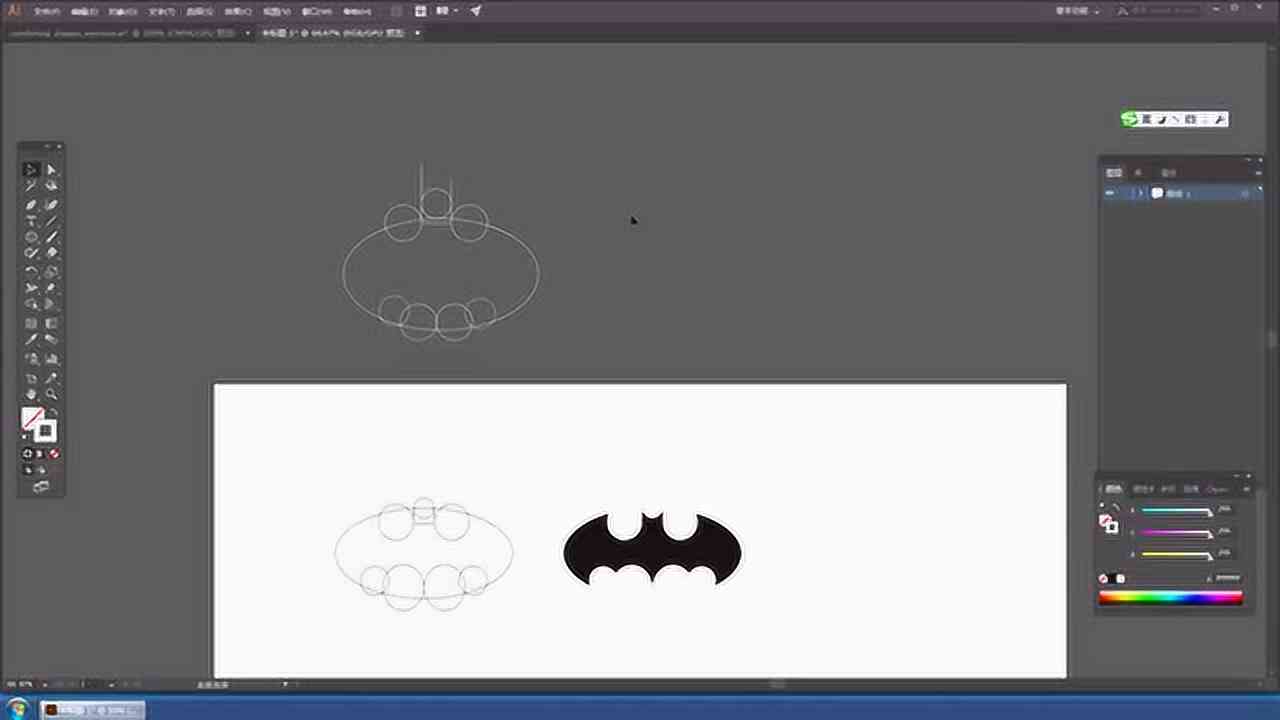Pick a color from the spectrum bar

[x=1171, y=598]
